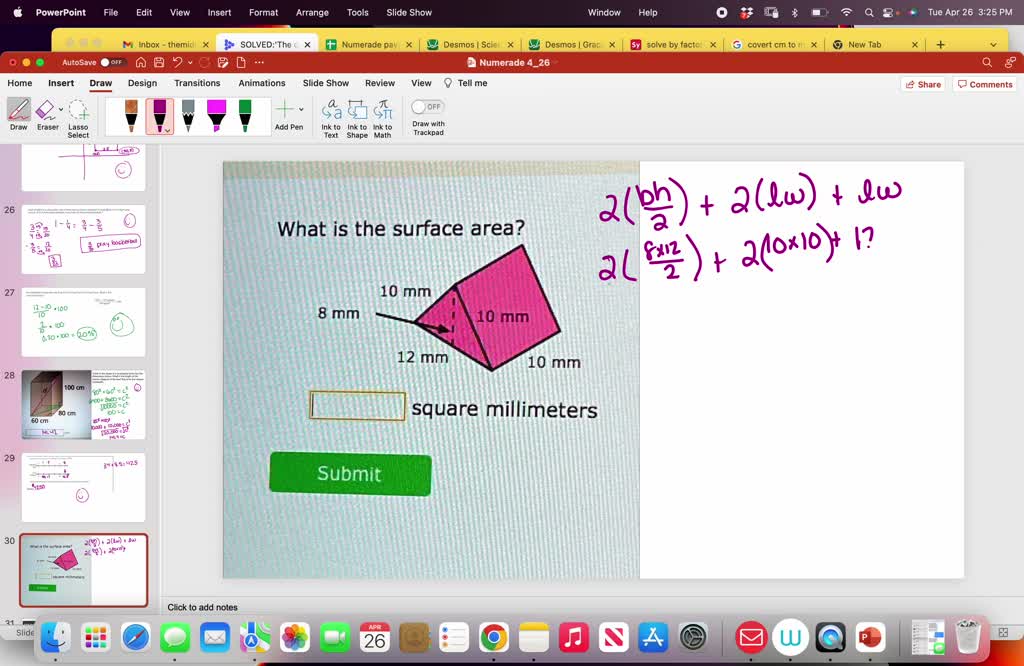Click the Ink to Math tool

(383, 115)
